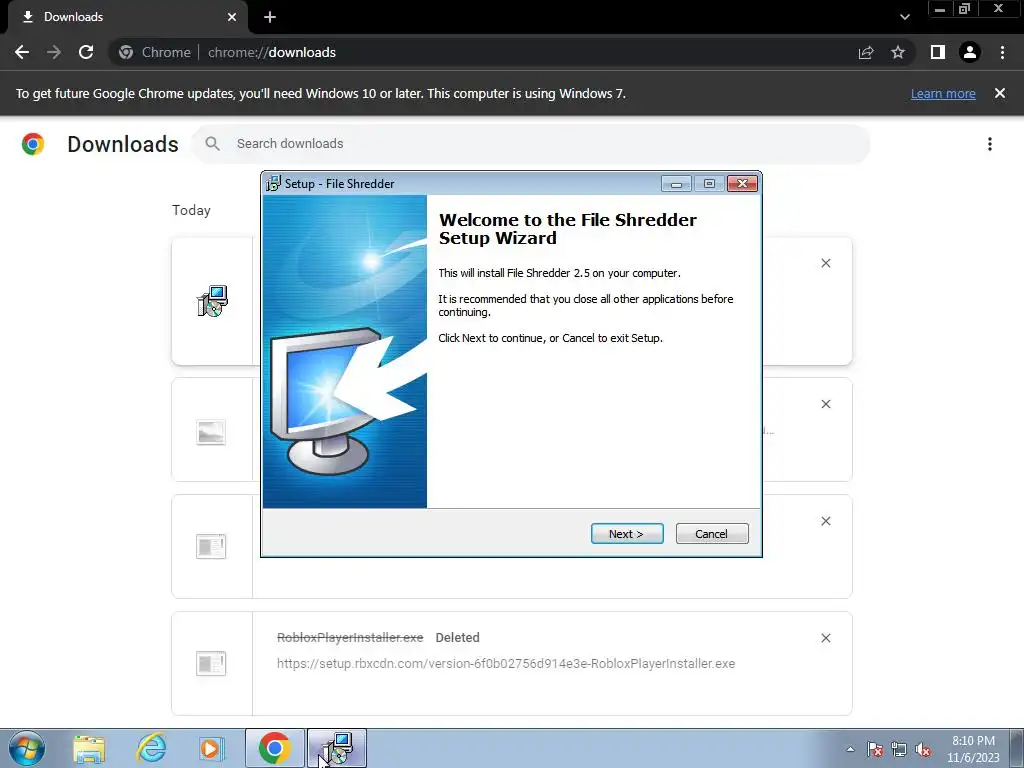Switch to Chrome in the taskbar

(275, 748)
